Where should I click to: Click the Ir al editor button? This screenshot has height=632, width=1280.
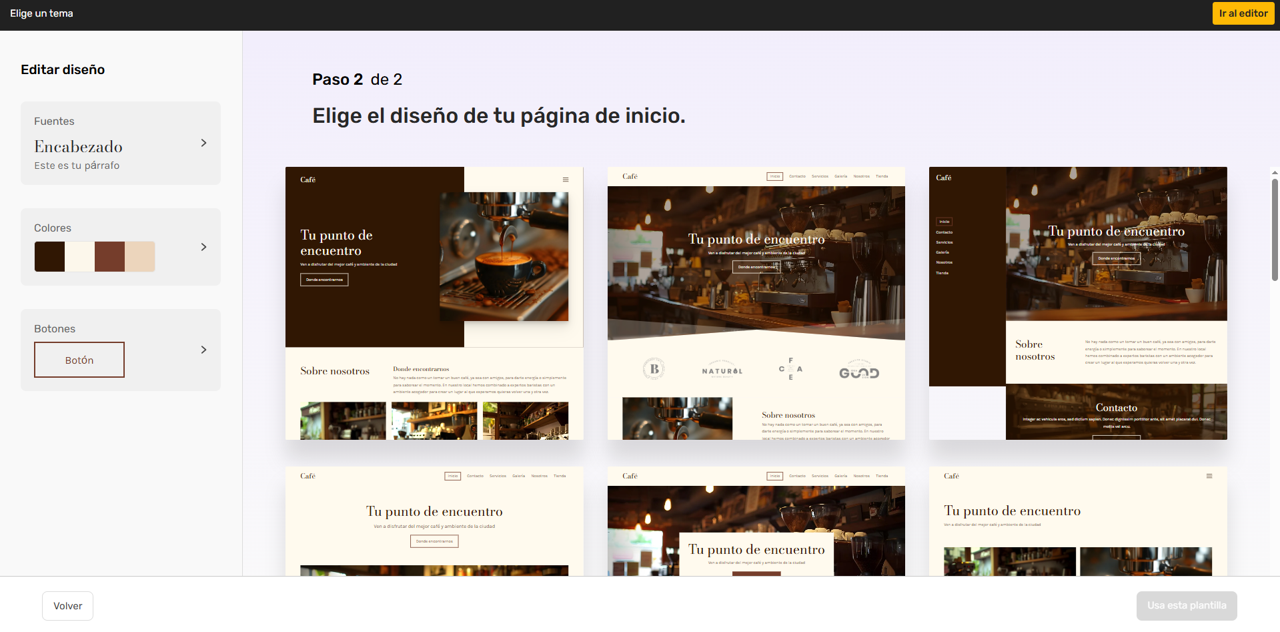coord(1243,13)
